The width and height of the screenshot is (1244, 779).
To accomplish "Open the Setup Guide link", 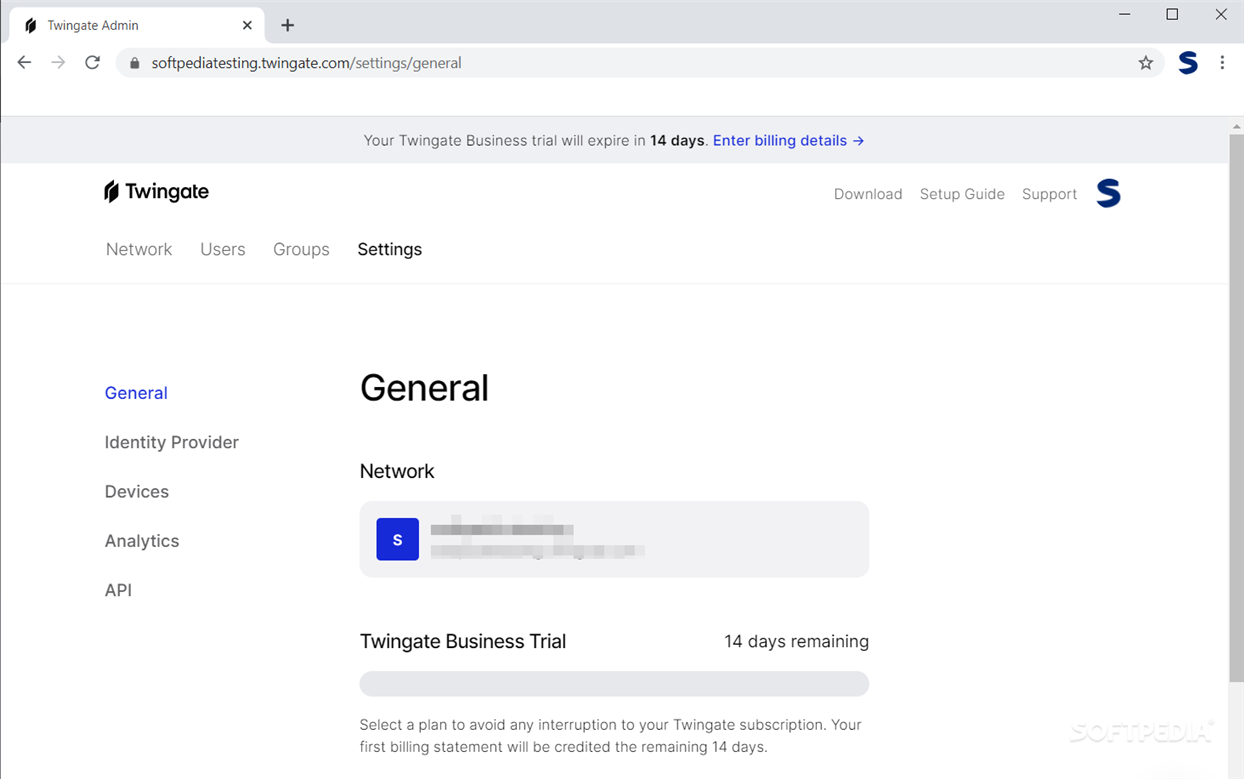I will pyautogui.click(x=962, y=194).
